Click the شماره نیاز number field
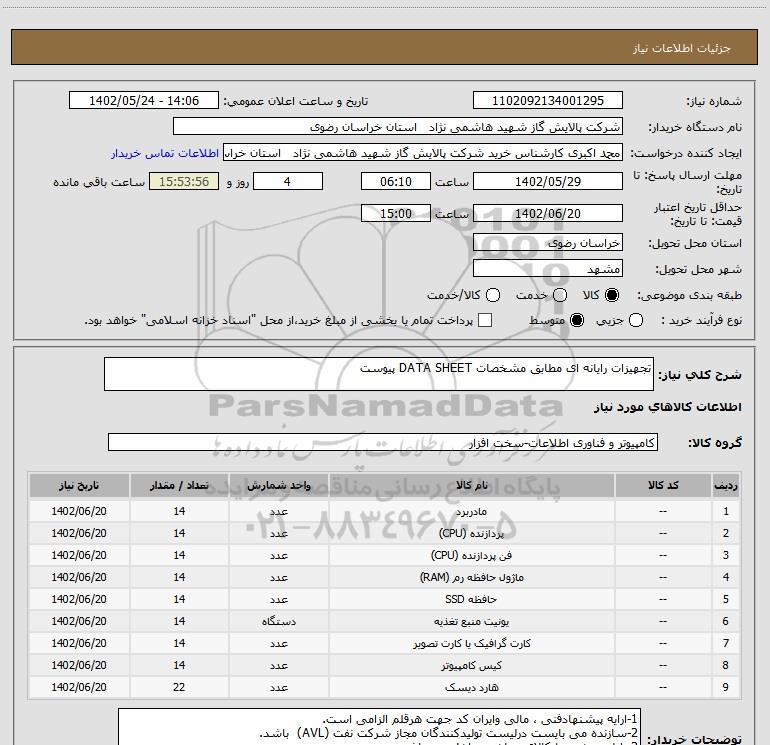Viewport: 770px width, 745px height. [x=546, y=101]
